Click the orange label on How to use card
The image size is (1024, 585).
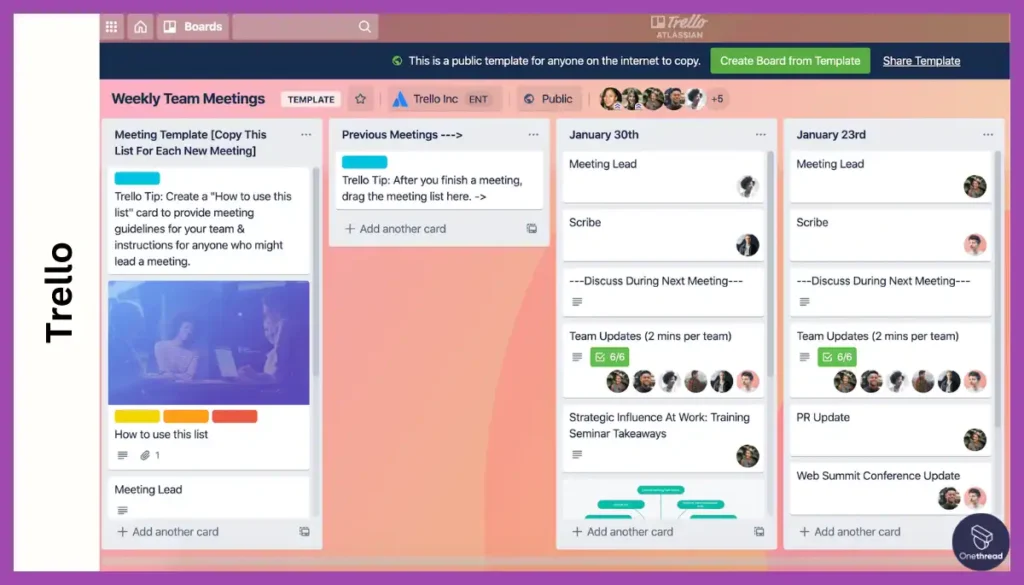(186, 416)
